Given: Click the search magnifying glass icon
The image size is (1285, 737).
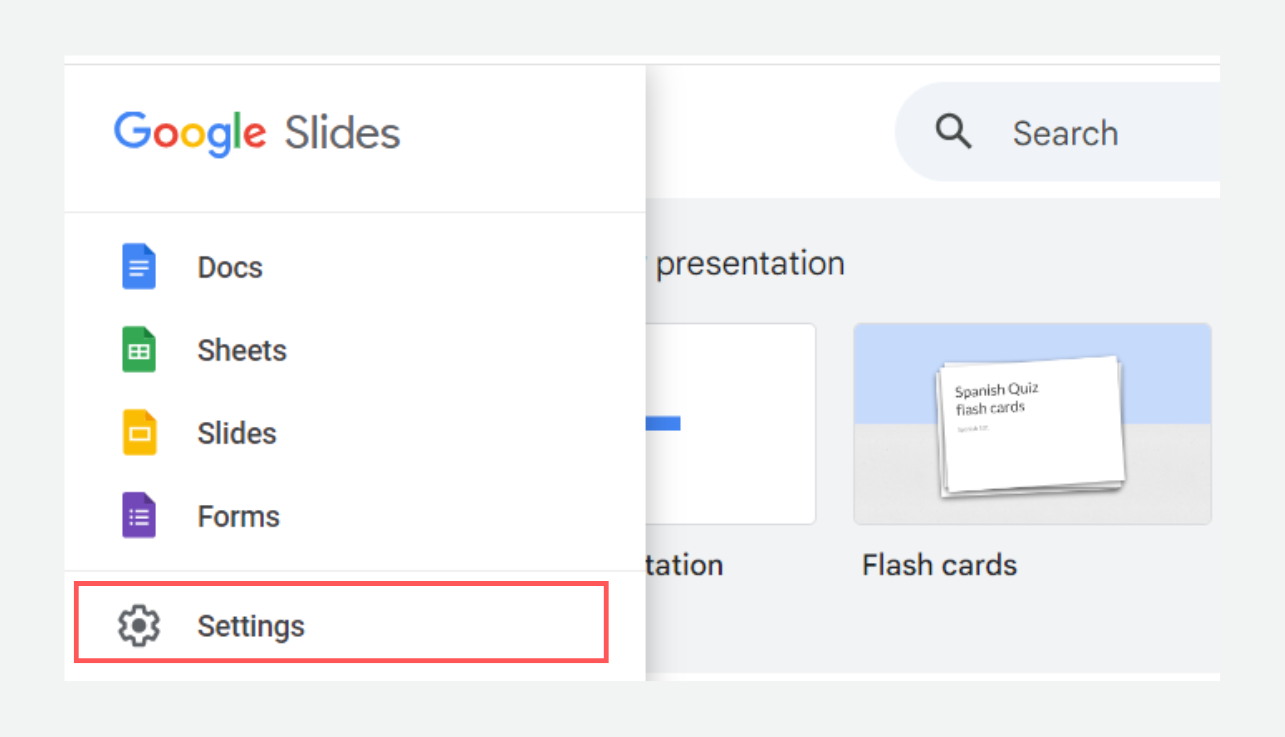Looking at the screenshot, I should (952, 131).
